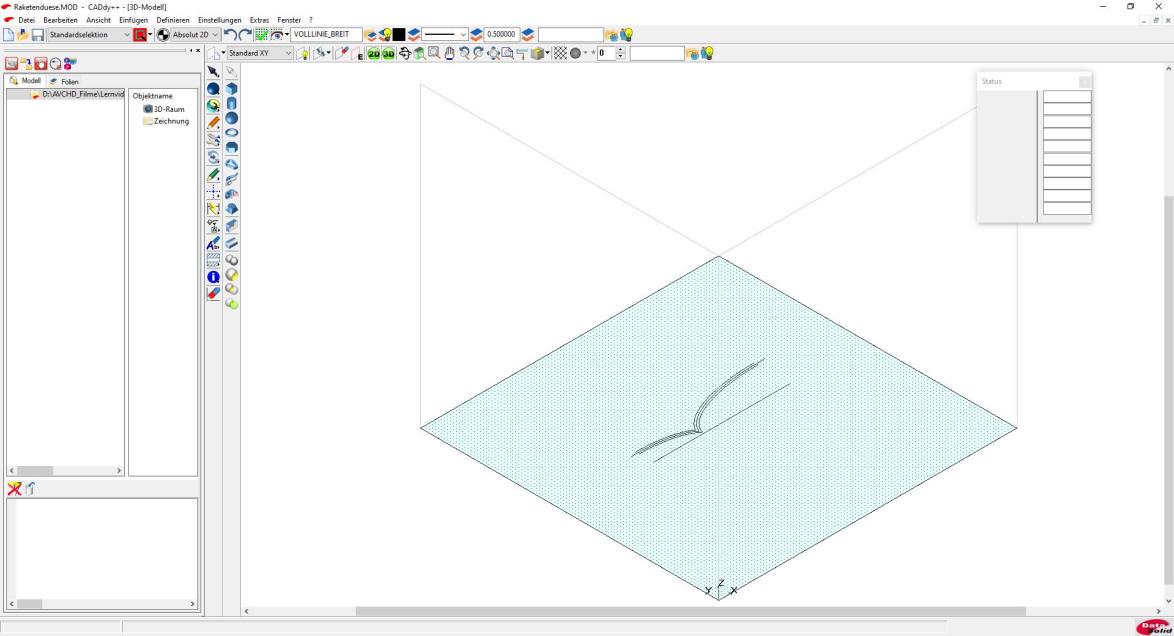Toggle the green 3D view button
This screenshot has height=636, width=1174.
[388, 53]
